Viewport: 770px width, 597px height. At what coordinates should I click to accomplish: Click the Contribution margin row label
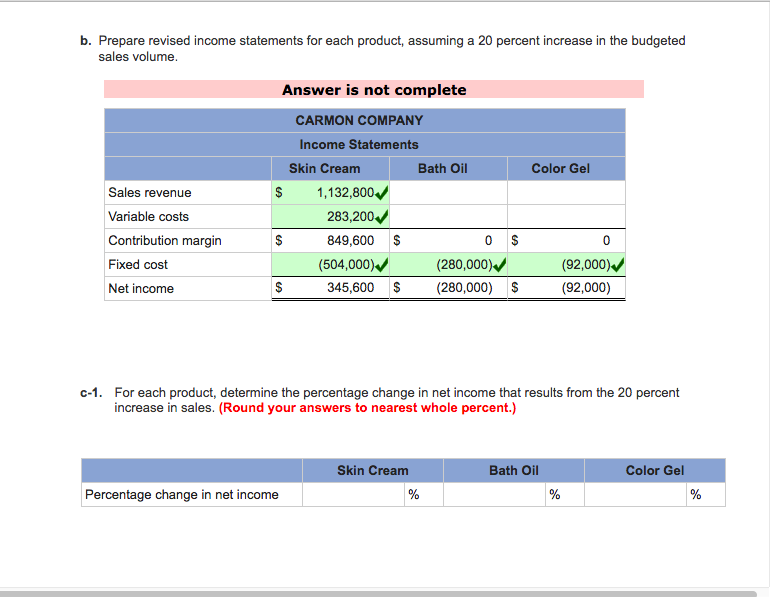coord(165,241)
